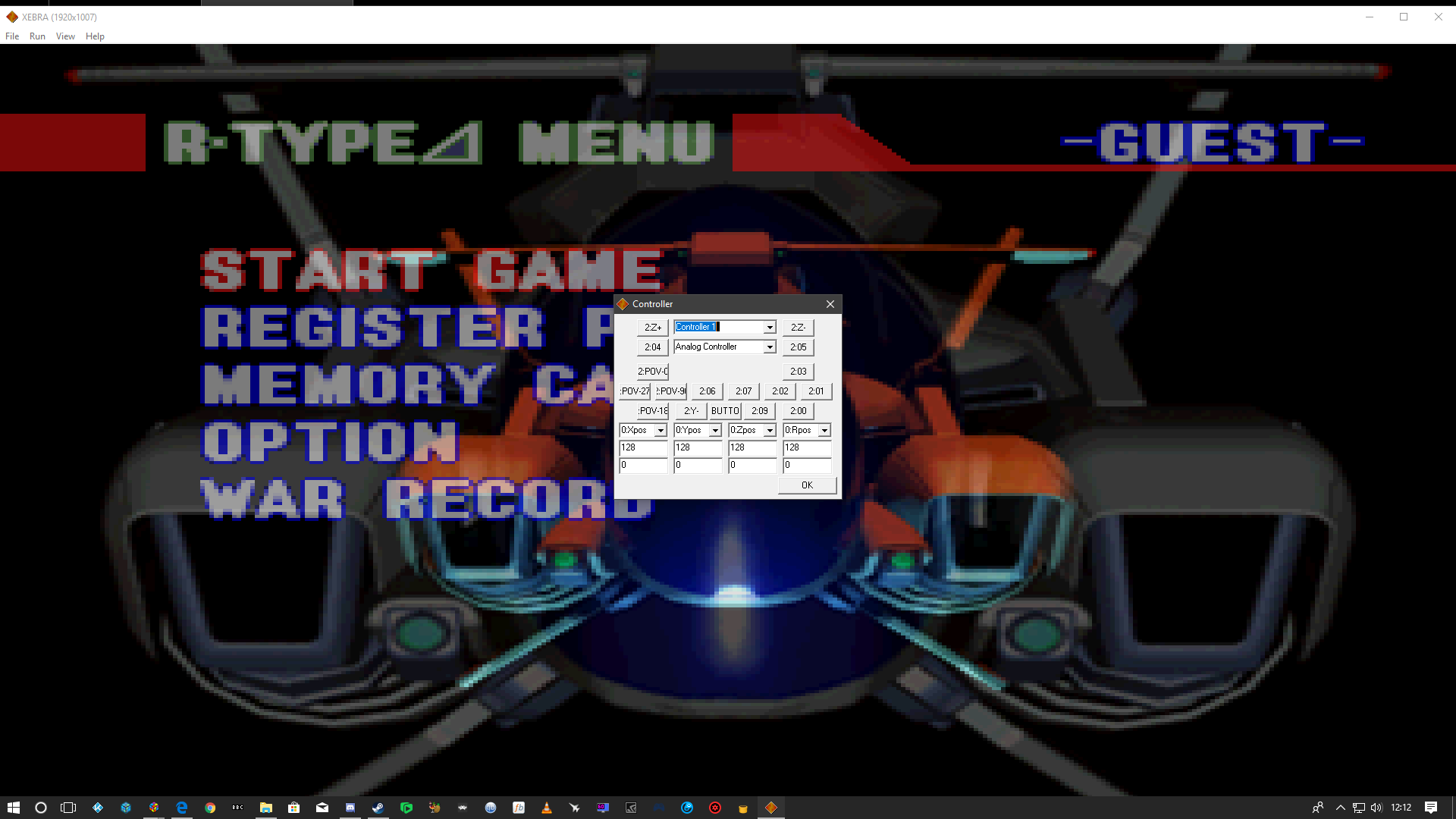Click the BUTTO mapping button
The image size is (1456, 819).
[725, 411]
